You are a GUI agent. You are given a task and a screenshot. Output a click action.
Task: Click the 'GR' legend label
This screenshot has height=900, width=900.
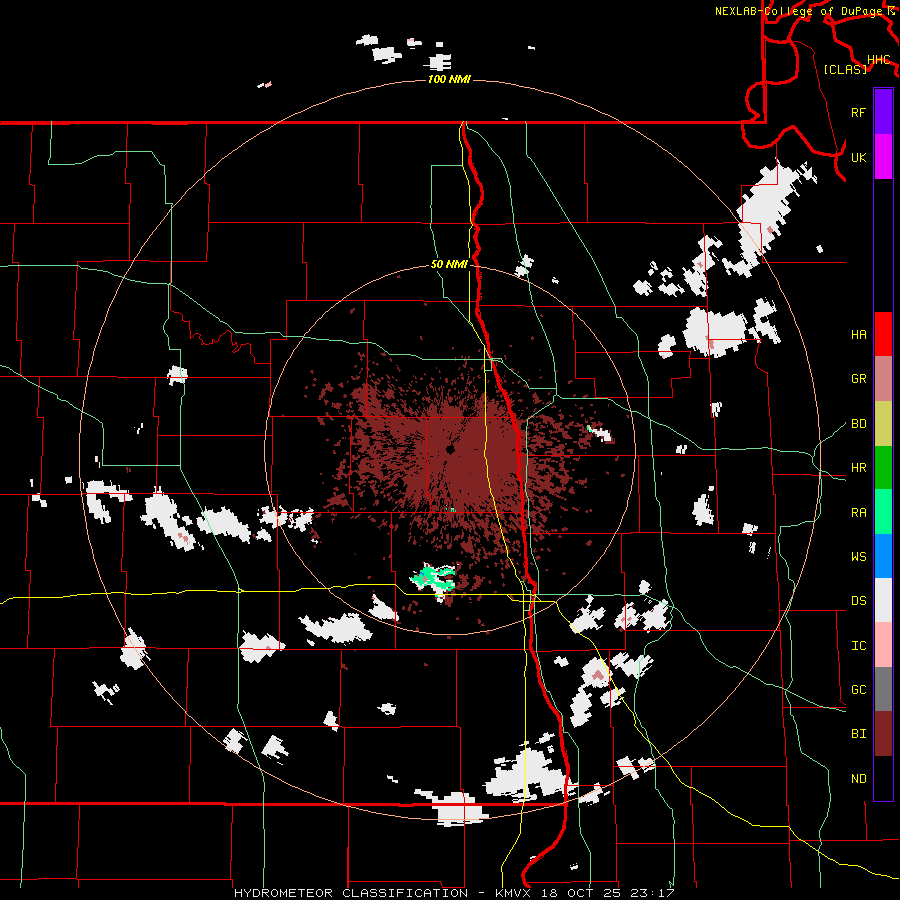click(x=858, y=379)
